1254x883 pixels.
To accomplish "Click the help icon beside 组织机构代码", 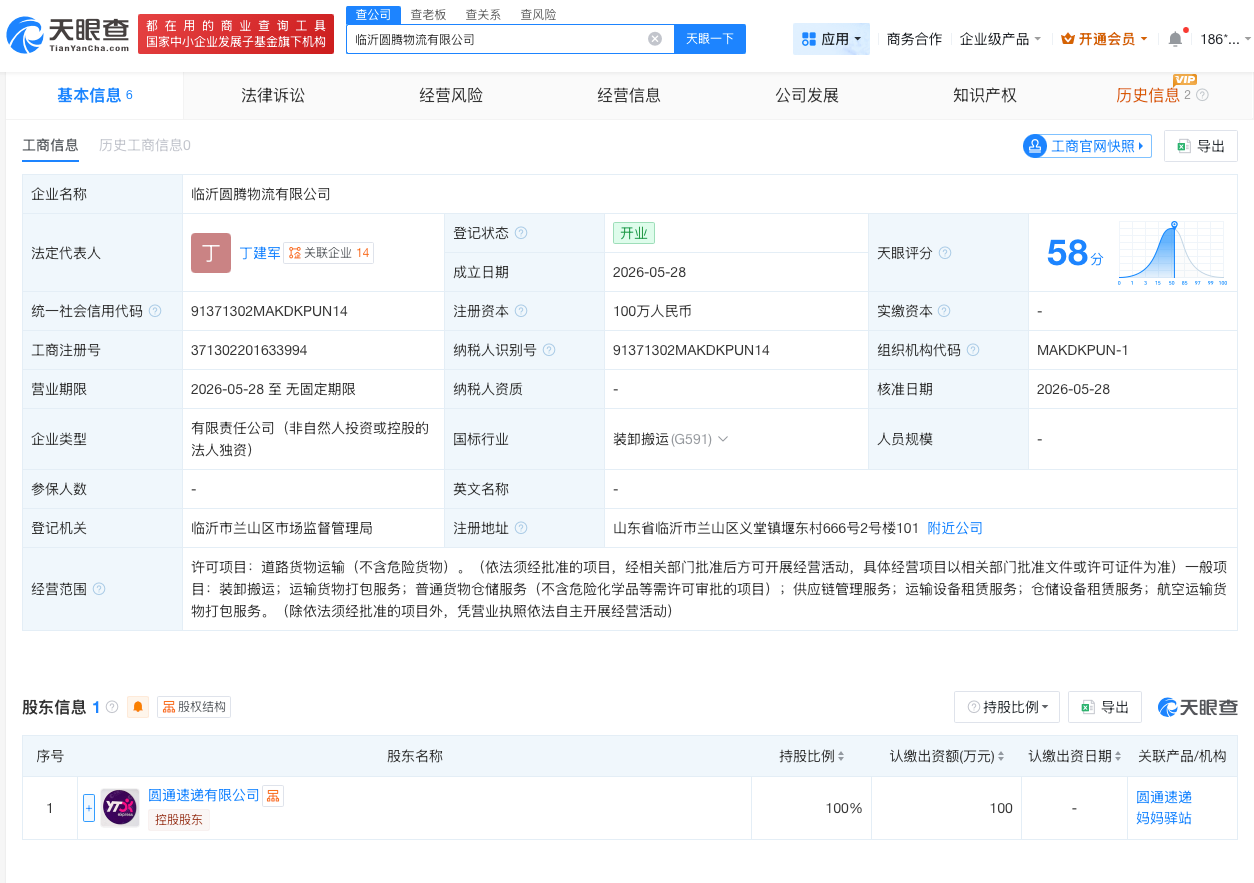I will point(973,350).
